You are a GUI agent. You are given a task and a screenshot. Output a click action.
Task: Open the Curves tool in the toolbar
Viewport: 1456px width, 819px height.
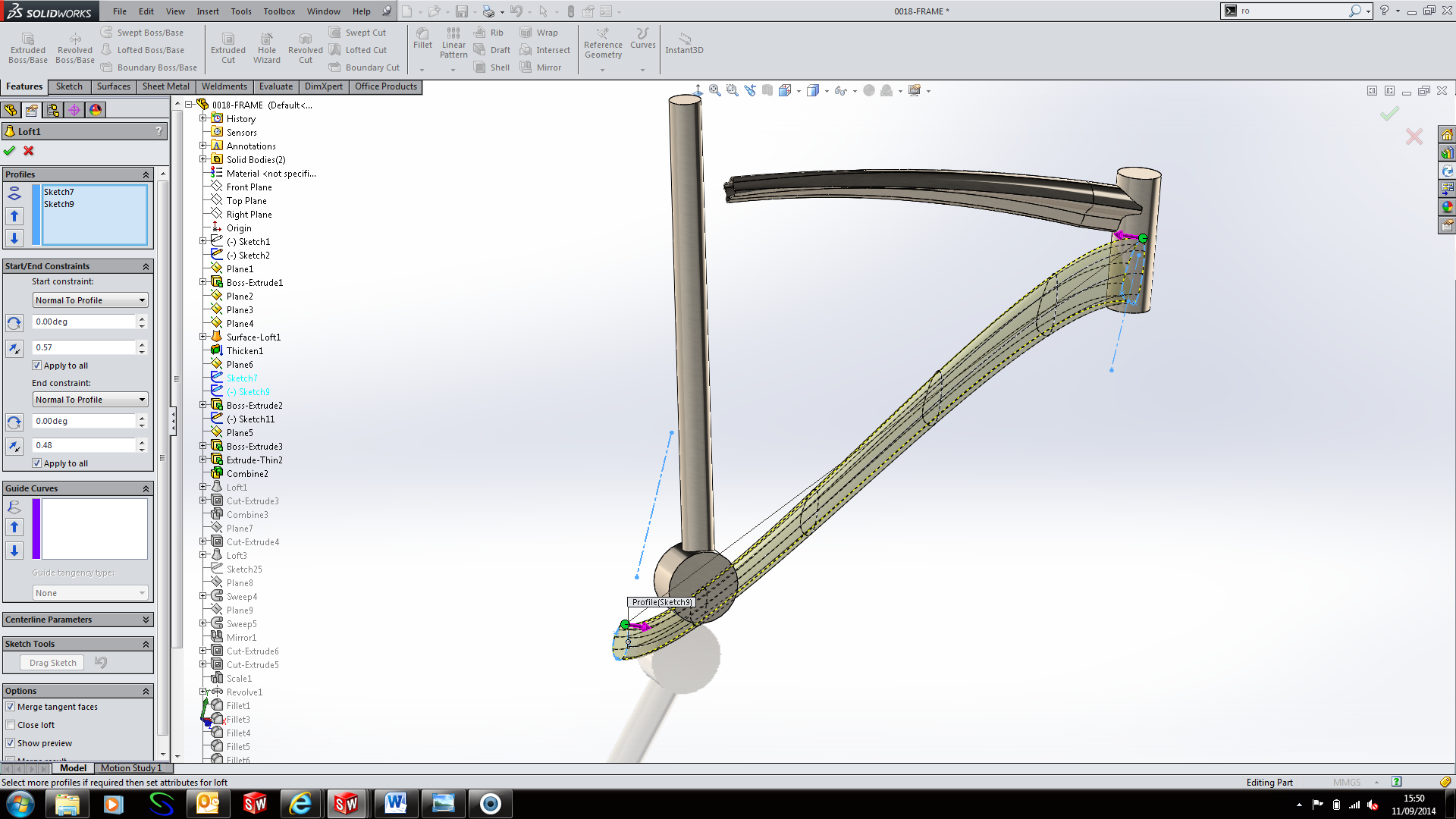tap(642, 39)
